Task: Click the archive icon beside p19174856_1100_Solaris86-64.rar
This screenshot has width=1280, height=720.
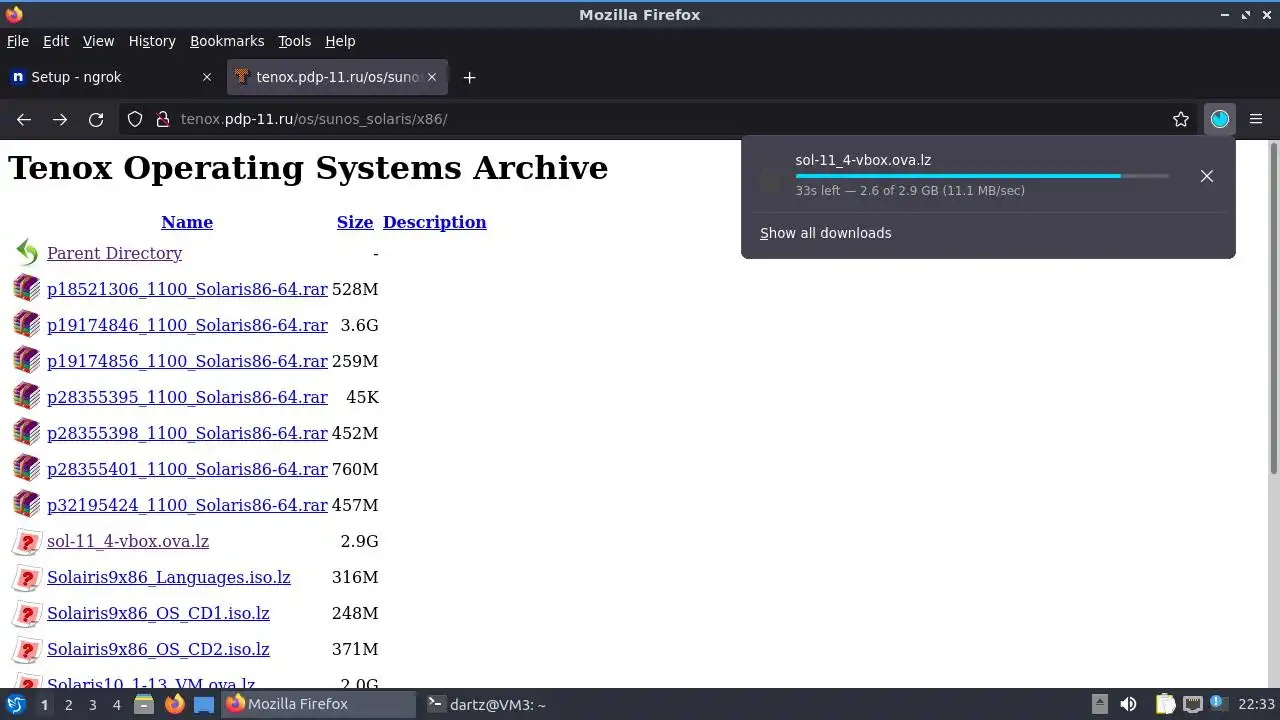Action: (x=27, y=360)
